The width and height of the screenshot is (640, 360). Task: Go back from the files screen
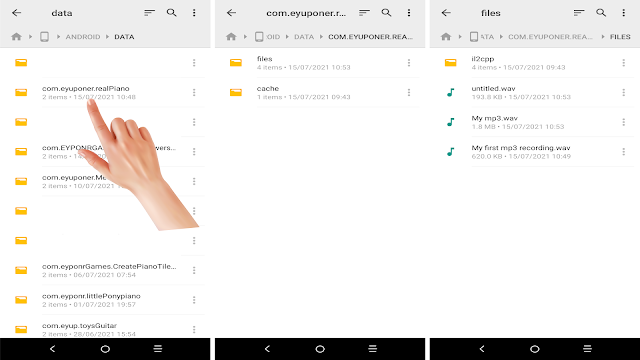tap(446, 13)
